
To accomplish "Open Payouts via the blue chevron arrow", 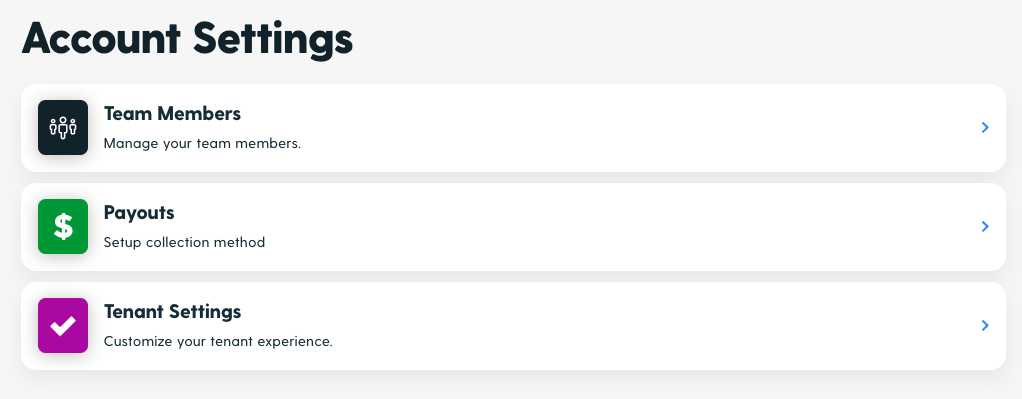I will pyautogui.click(x=985, y=226).
